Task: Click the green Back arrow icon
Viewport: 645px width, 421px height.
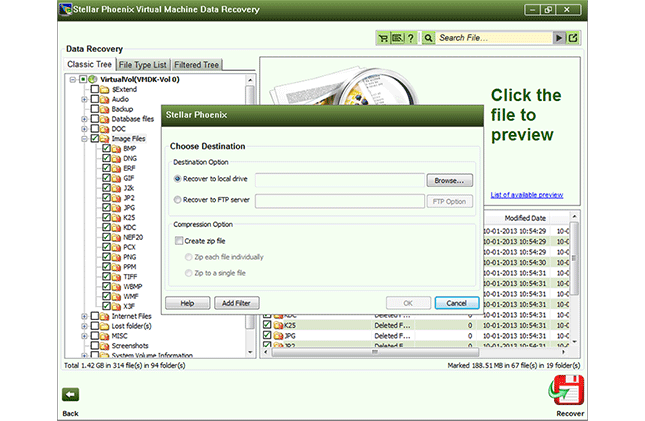Action: [70, 395]
